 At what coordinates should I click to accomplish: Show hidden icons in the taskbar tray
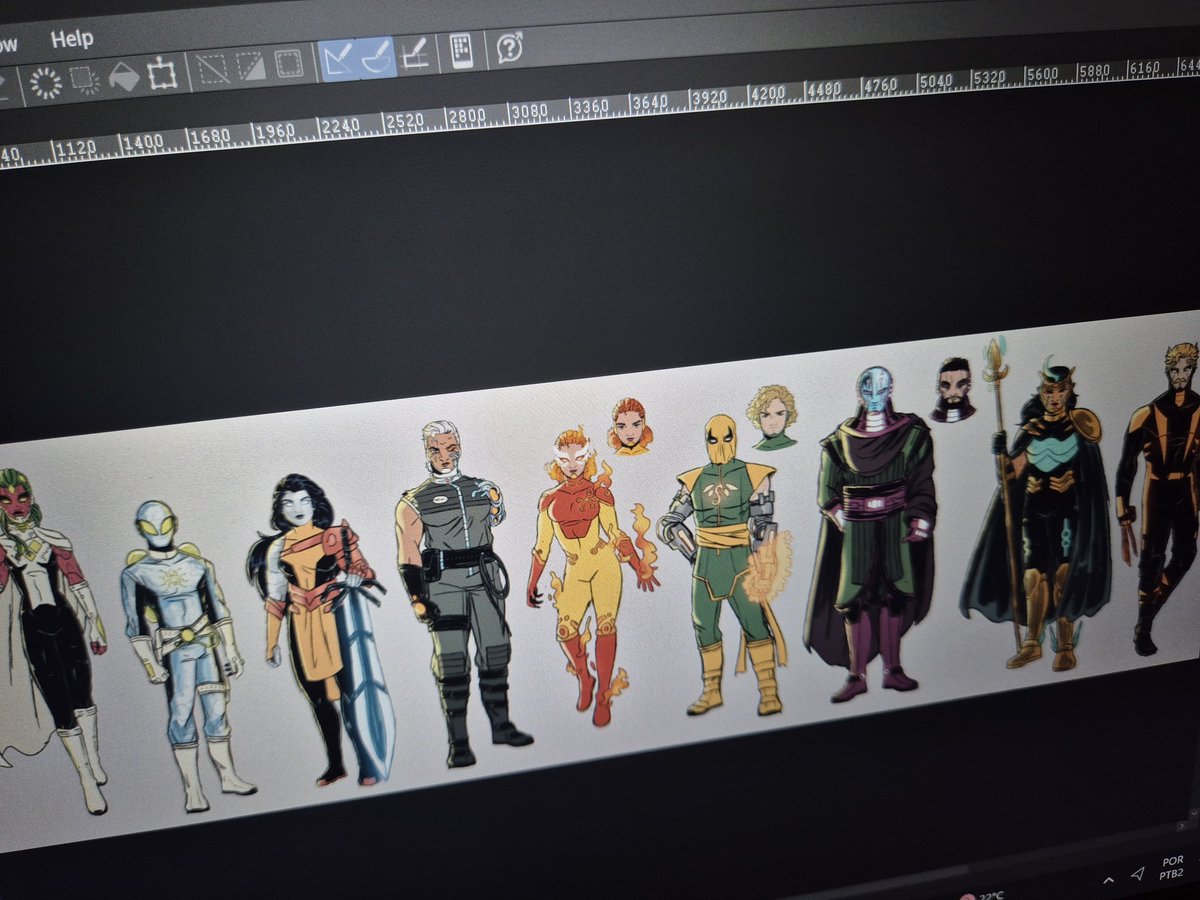[x=1109, y=879]
